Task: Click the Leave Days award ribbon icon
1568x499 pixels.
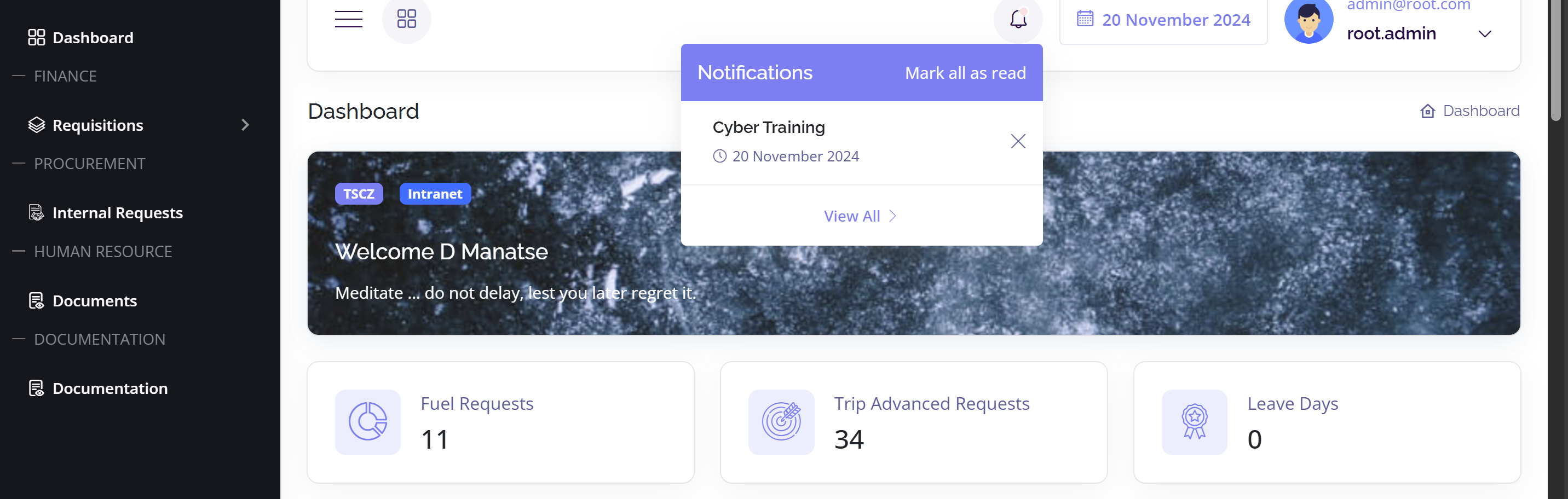Action: coord(1194,422)
